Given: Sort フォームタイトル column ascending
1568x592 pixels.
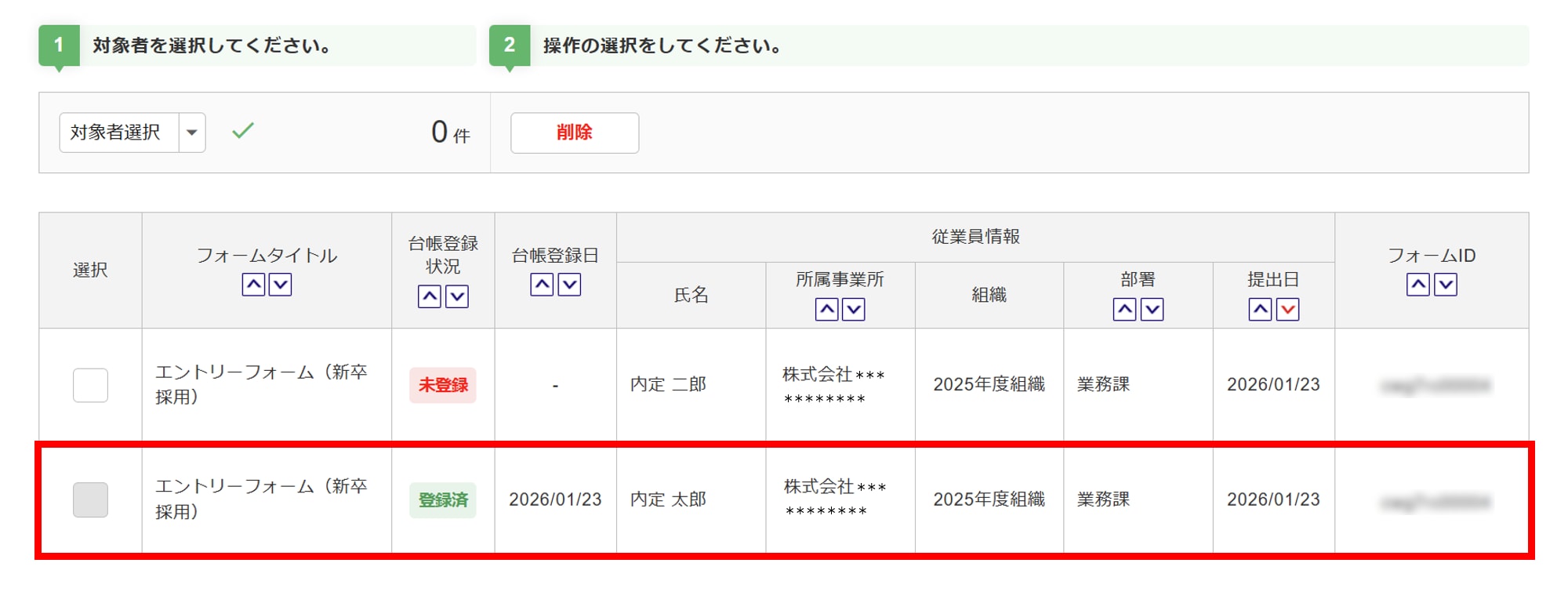Looking at the screenshot, I should (253, 285).
